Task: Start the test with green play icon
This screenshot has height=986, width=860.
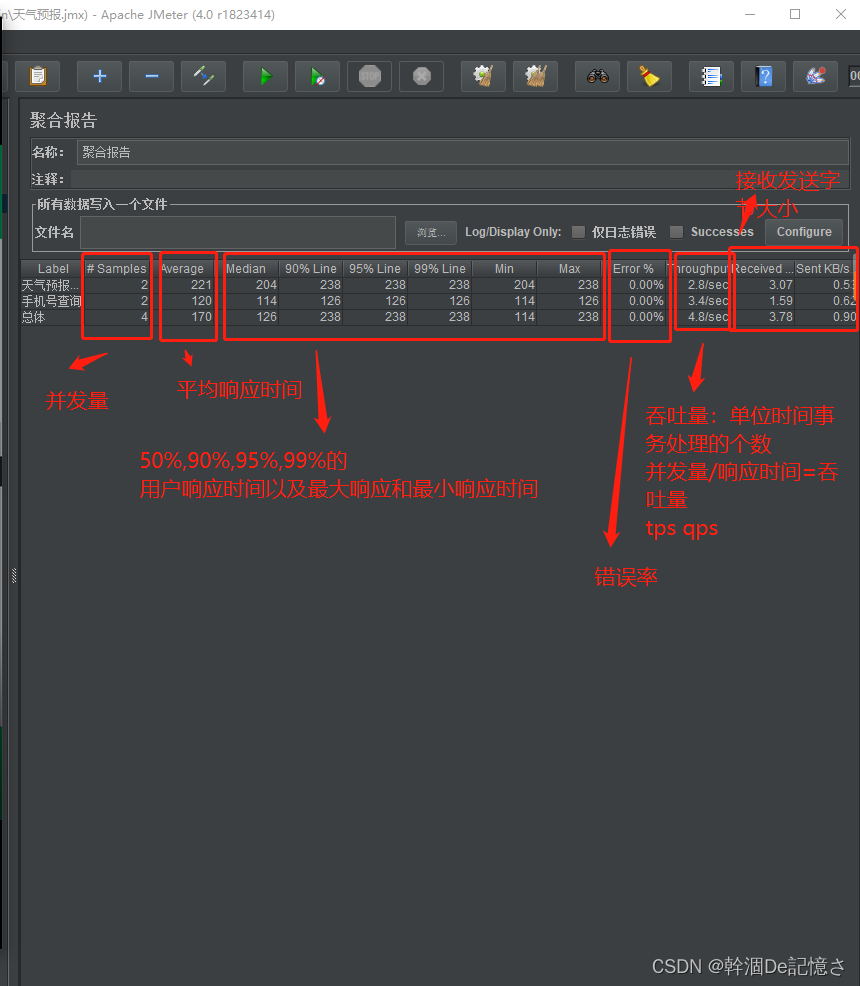Action: click(265, 77)
